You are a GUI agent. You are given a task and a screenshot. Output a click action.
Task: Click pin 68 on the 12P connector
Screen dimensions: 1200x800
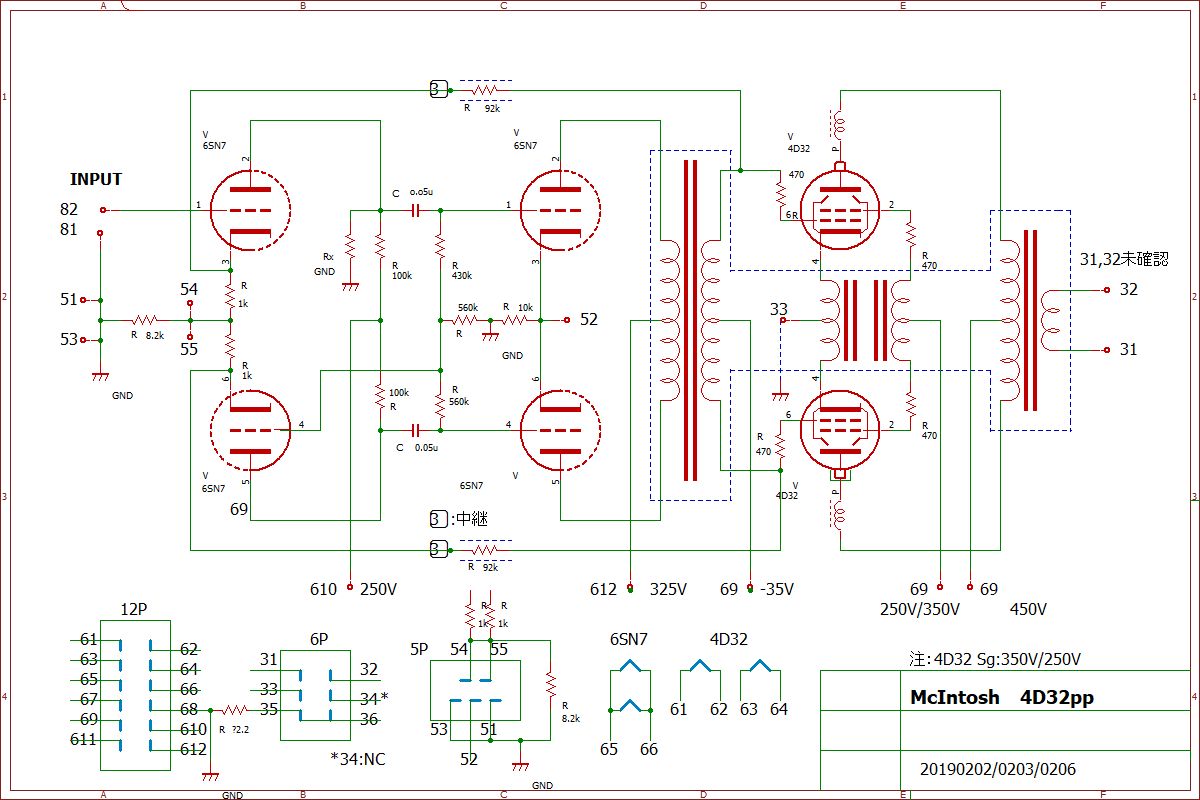tap(190, 709)
